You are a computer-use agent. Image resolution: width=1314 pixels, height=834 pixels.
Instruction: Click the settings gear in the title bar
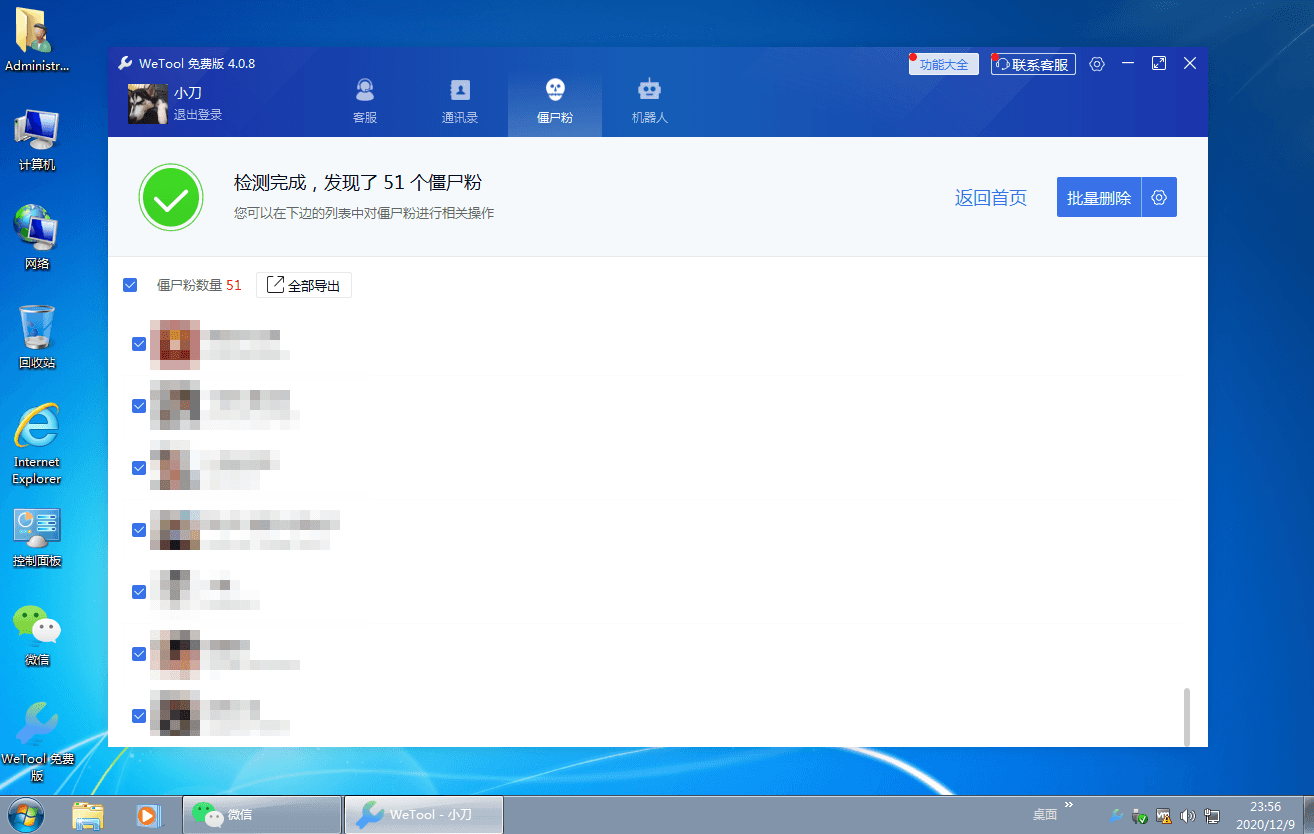(1096, 63)
